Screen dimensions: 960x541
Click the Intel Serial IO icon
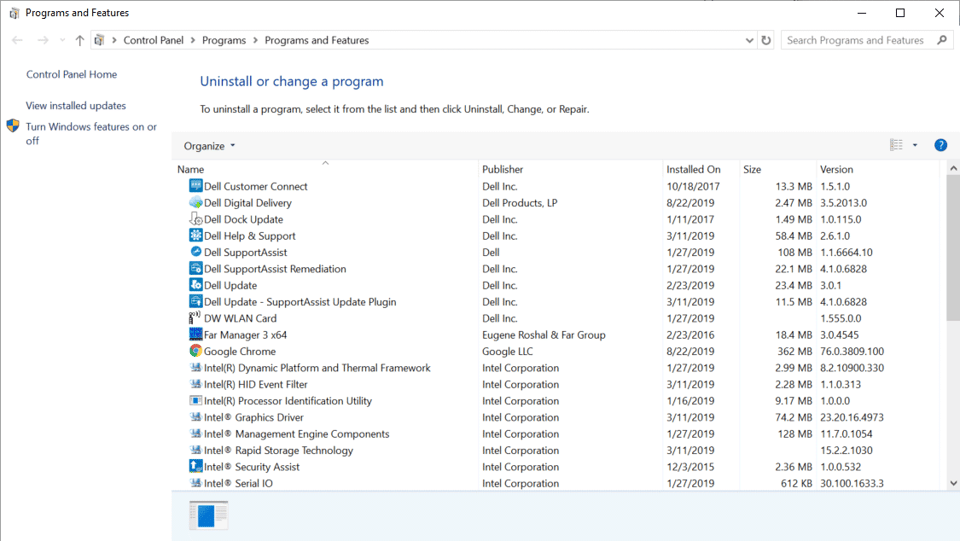pyautogui.click(x=195, y=483)
